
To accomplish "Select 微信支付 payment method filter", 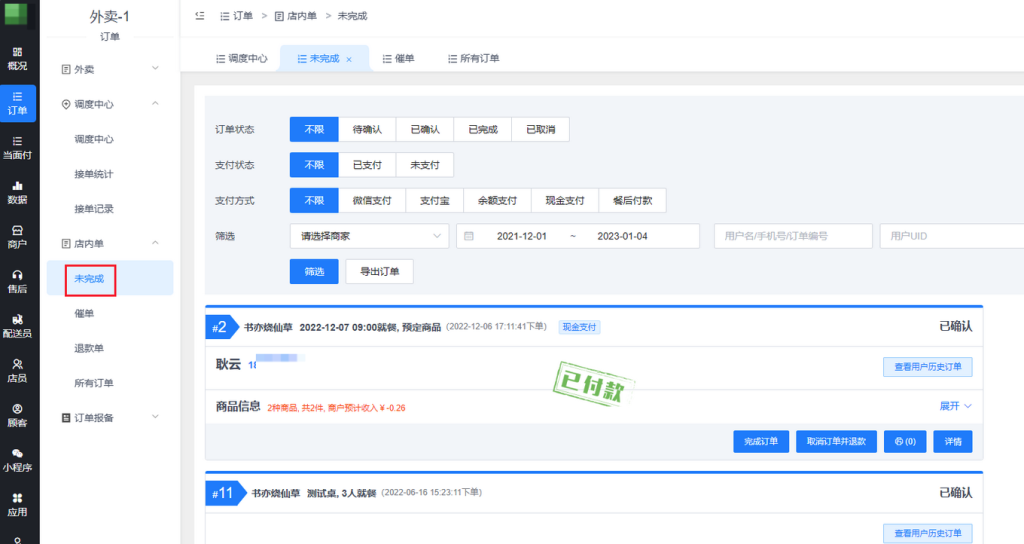I will point(372,201).
